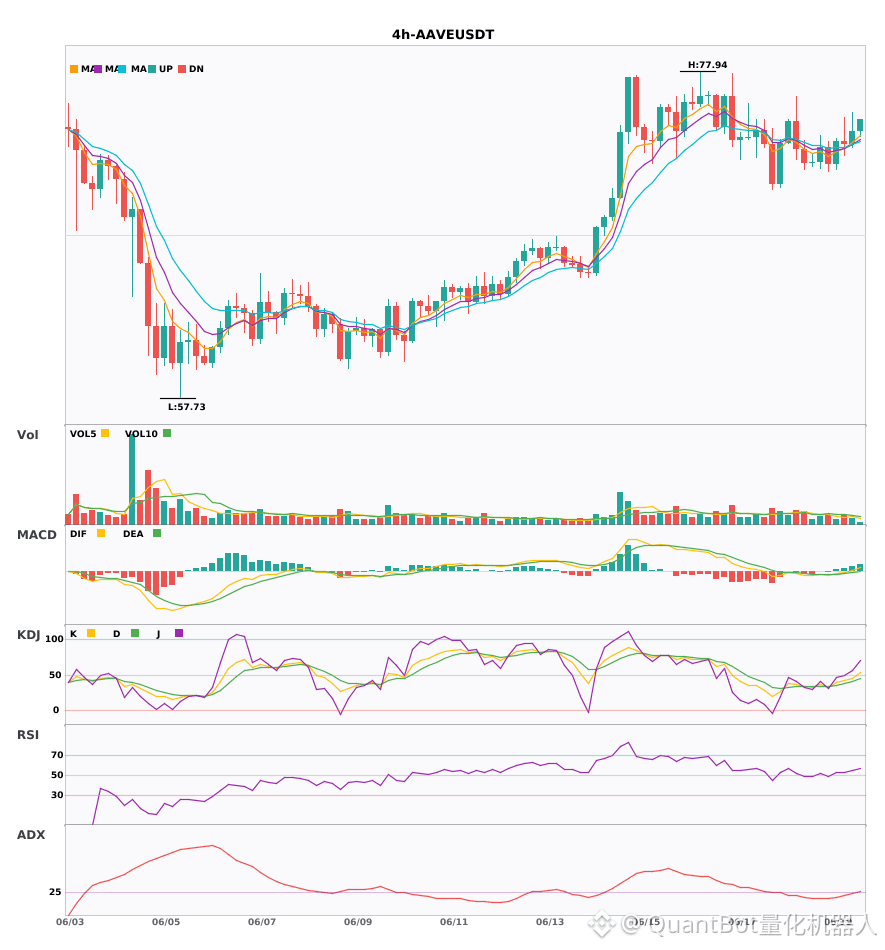The image size is (885, 950).
Task: Click the RSI axis value 70
Action: 57,755
